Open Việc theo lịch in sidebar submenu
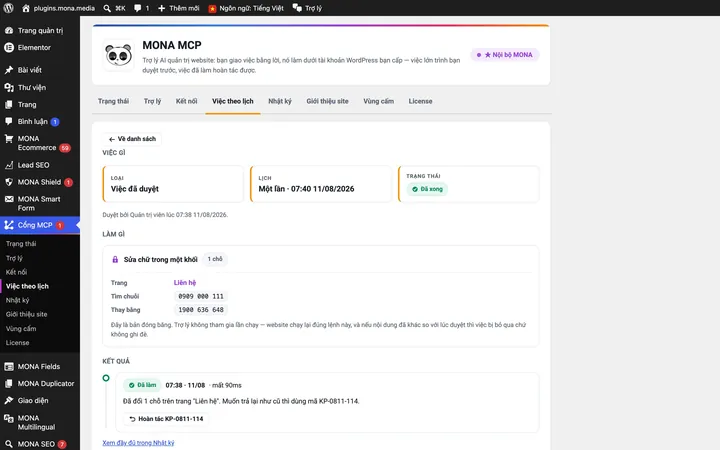 click(27, 286)
